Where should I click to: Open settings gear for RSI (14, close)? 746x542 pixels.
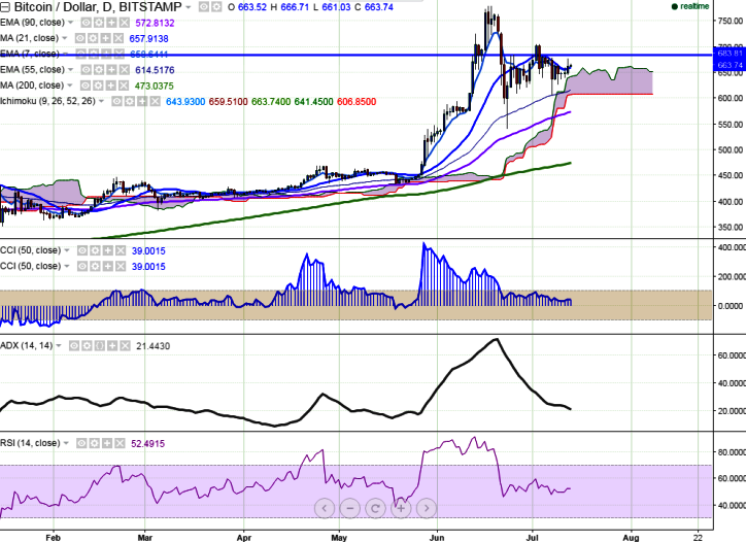pyautogui.click(x=94, y=443)
